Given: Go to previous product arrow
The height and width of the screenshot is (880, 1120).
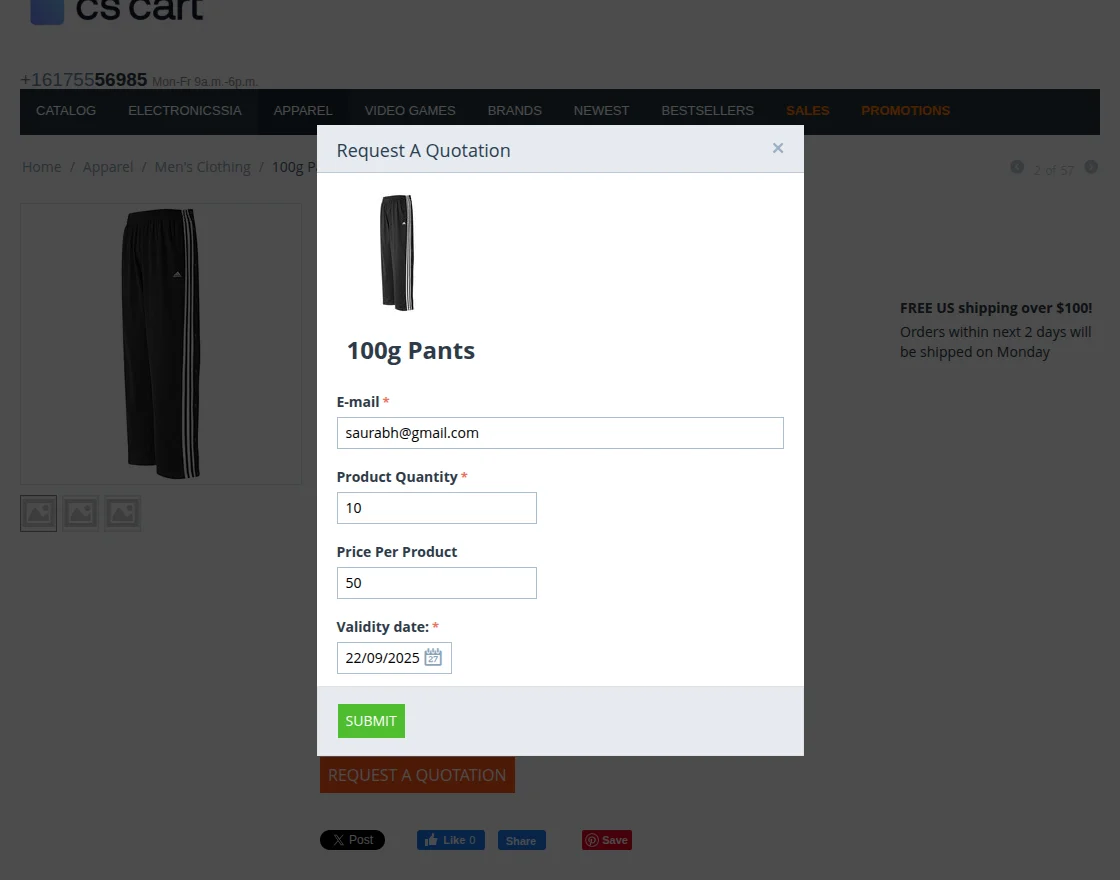Looking at the screenshot, I should click(1017, 167).
